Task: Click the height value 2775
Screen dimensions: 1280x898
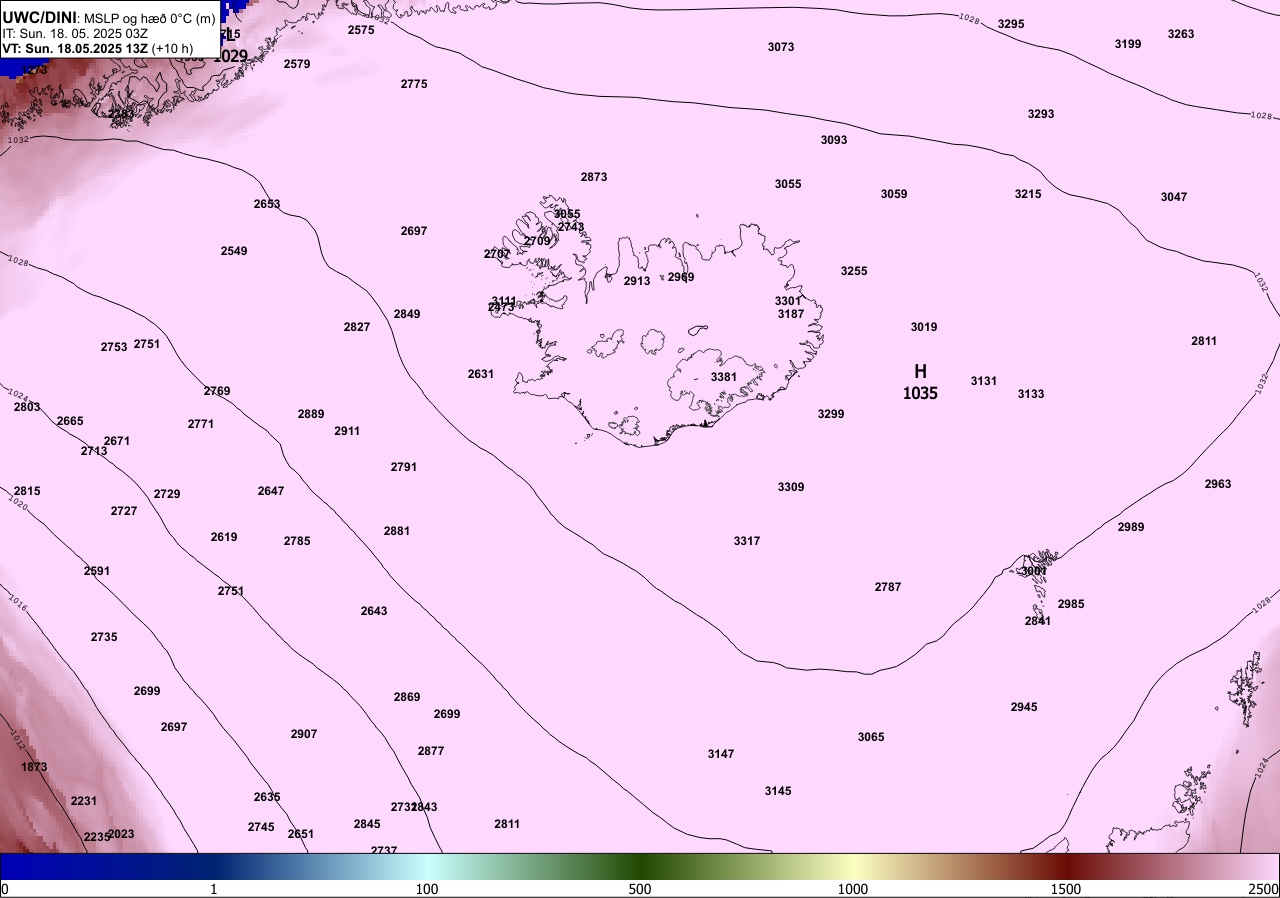Action: (414, 84)
